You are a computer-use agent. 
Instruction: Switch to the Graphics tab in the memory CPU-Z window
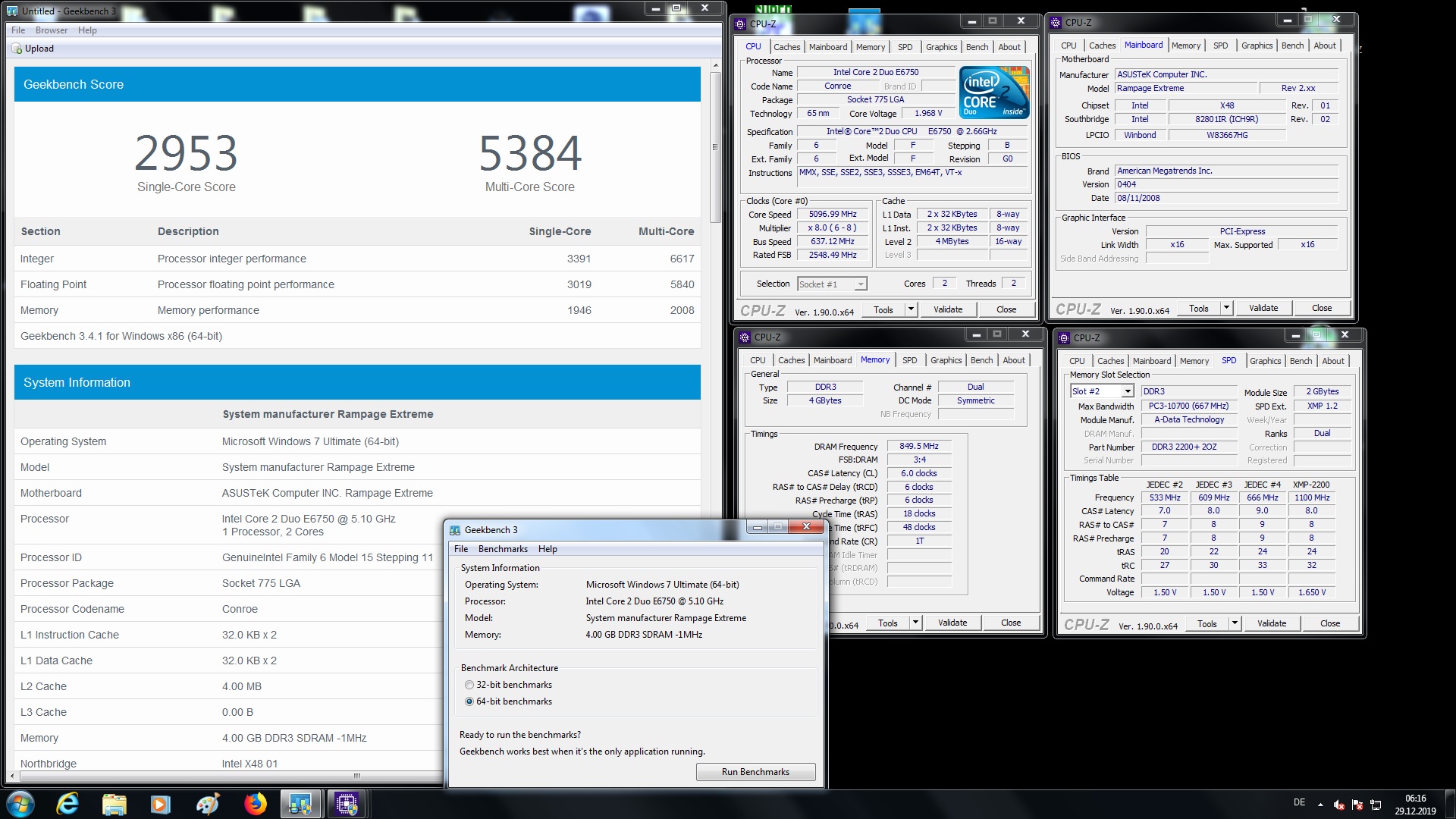[x=946, y=360]
